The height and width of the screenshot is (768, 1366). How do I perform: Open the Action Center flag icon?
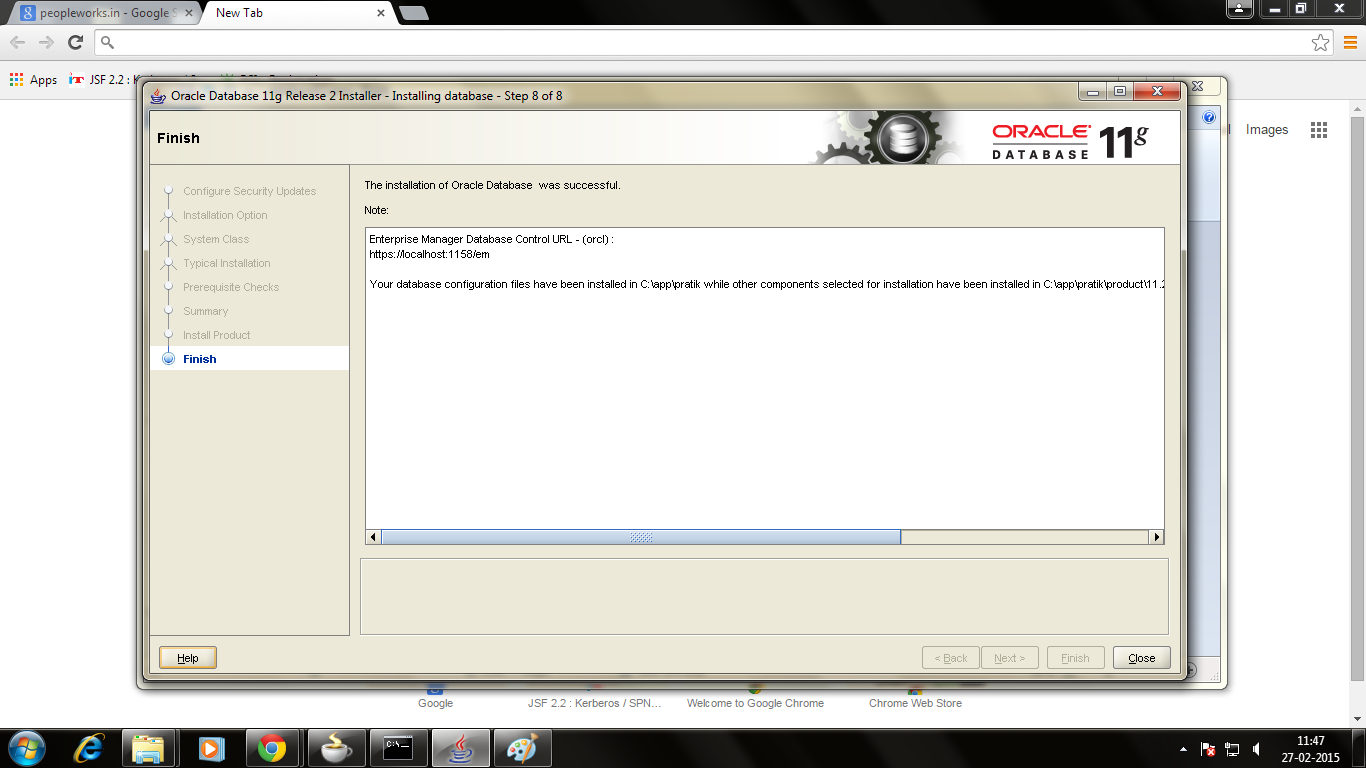tap(1208, 749)
